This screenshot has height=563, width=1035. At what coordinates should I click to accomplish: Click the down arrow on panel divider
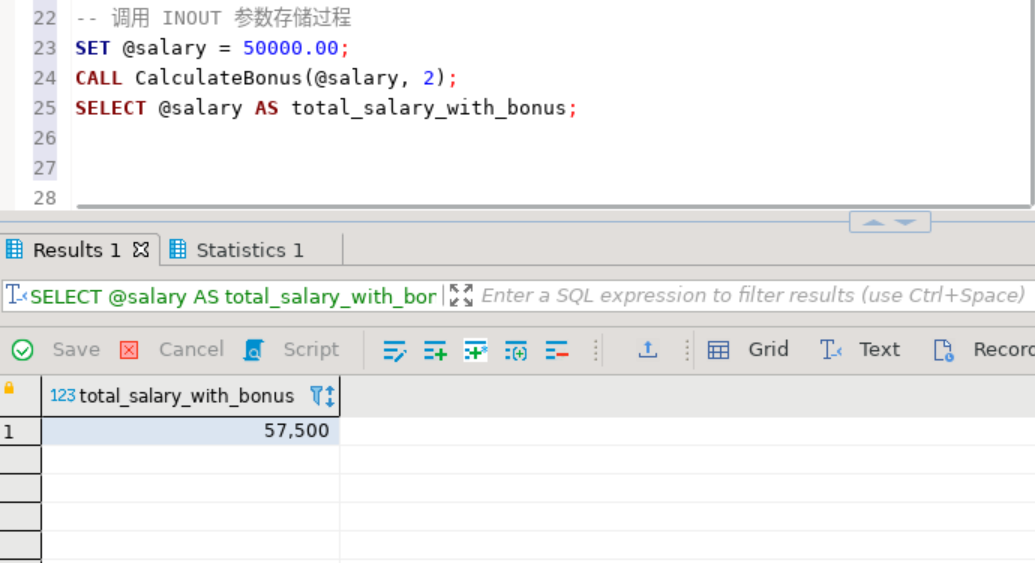[906, 222]
